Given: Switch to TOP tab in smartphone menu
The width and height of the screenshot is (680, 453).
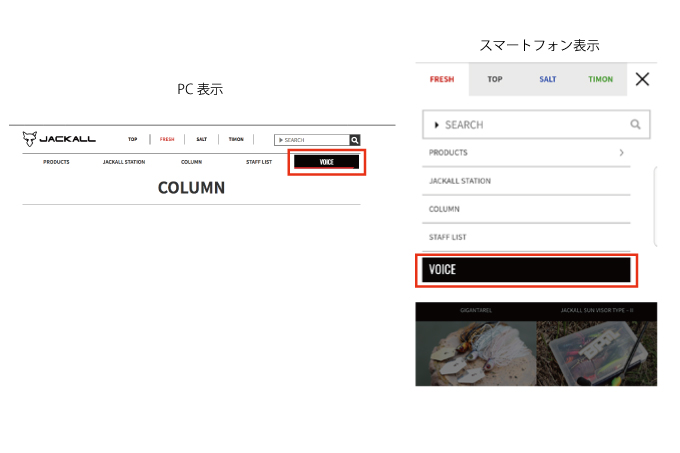Looking at the screenshot, I should (x=495, y=79).
